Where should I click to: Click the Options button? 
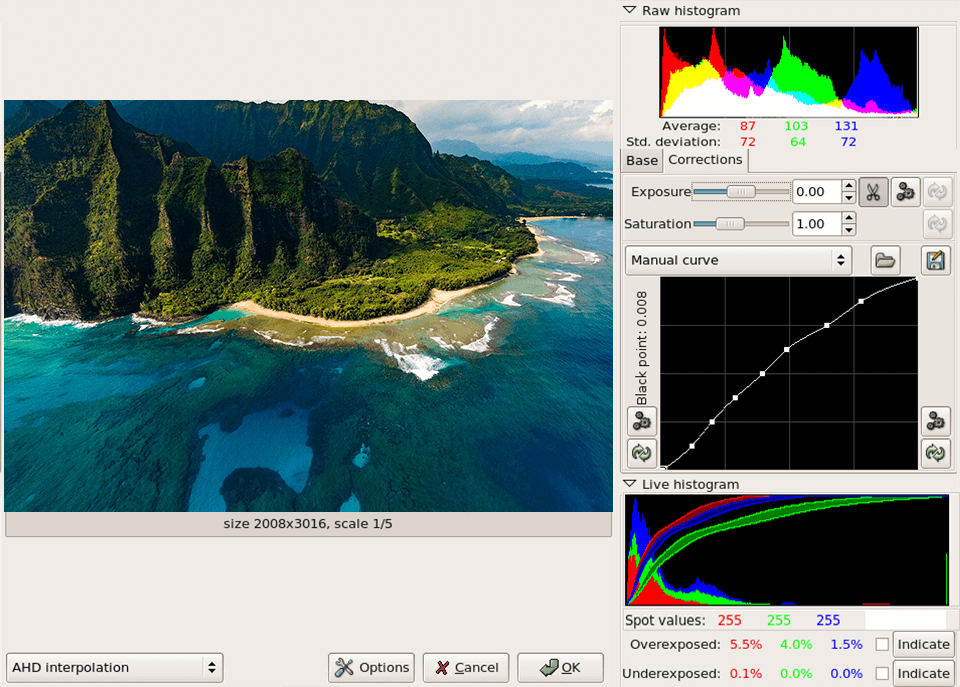pyautogui.click(x=372, y=667)
